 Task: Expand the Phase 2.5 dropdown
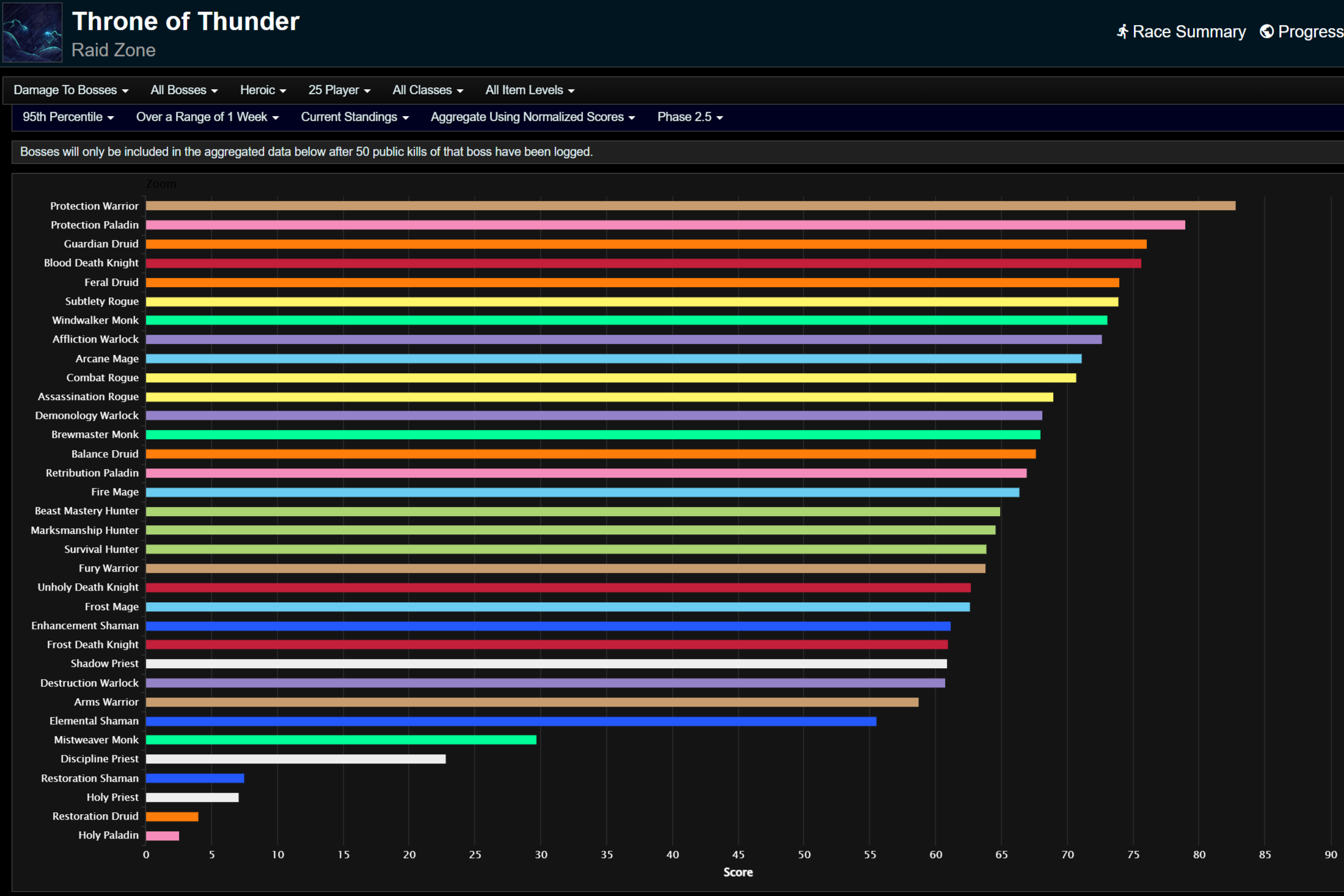coord(690,117)
